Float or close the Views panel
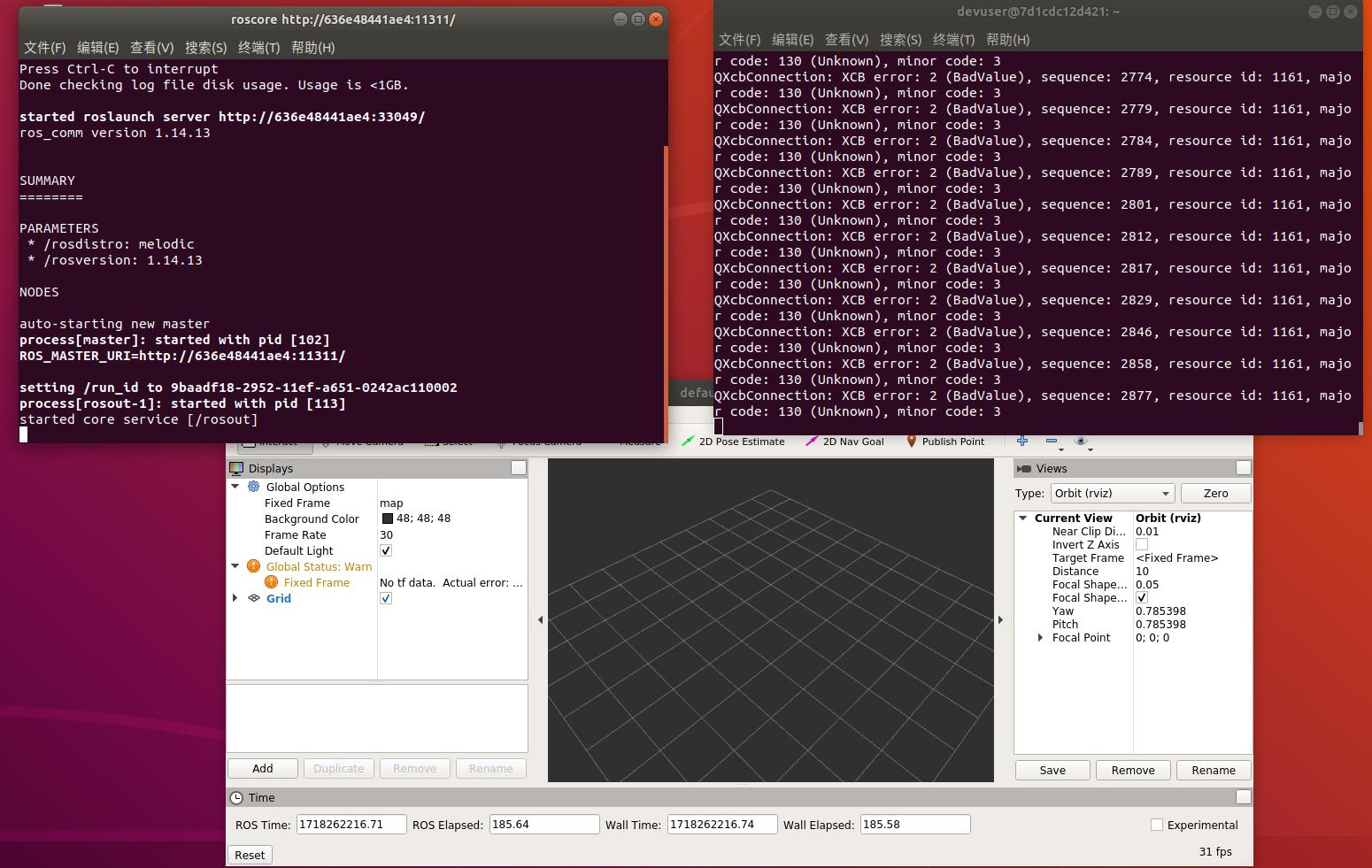1372x868 pixels. tap(1244, 468)
